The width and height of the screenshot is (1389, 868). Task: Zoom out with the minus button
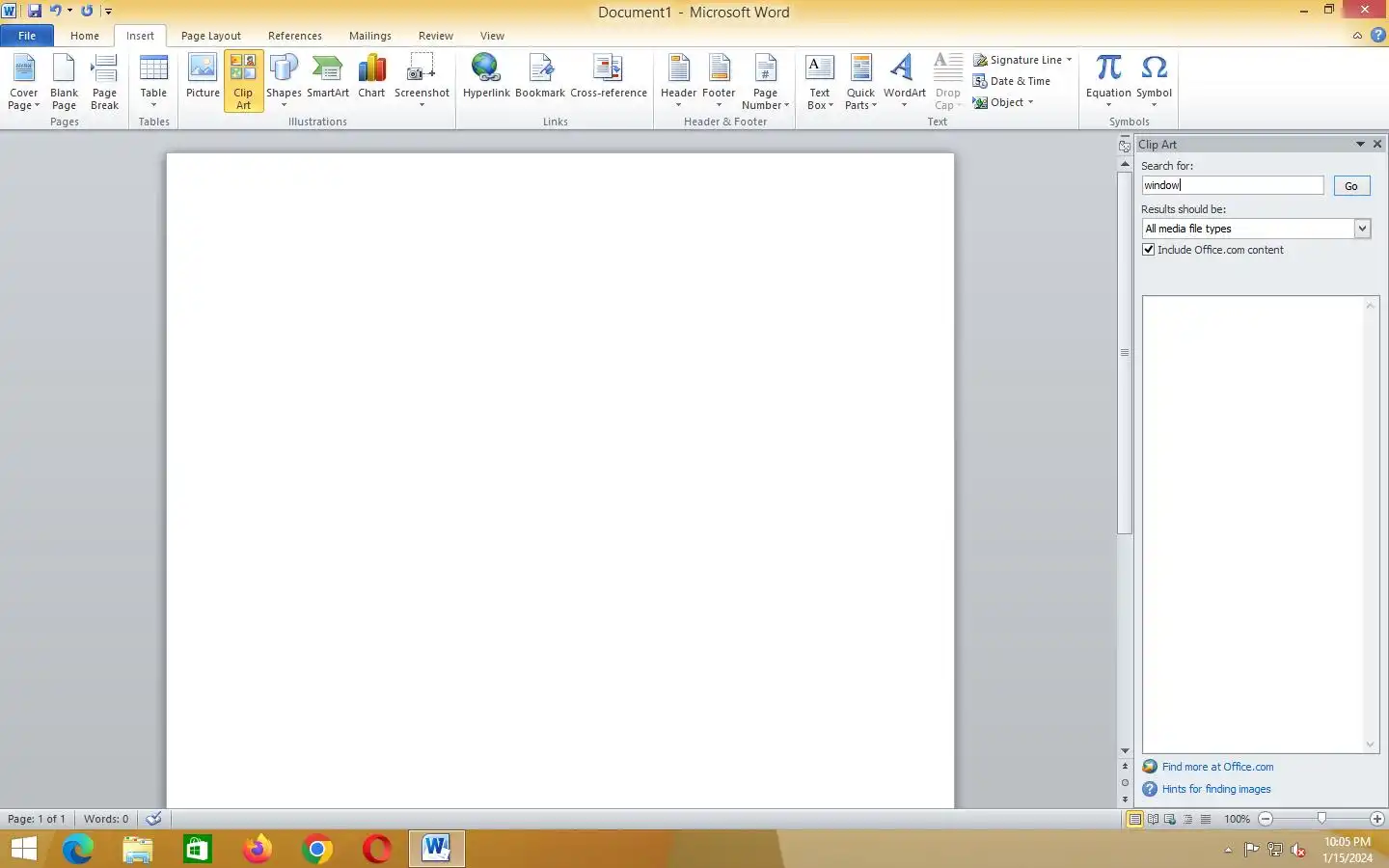pyautogui.click(x=1266, y=819)
